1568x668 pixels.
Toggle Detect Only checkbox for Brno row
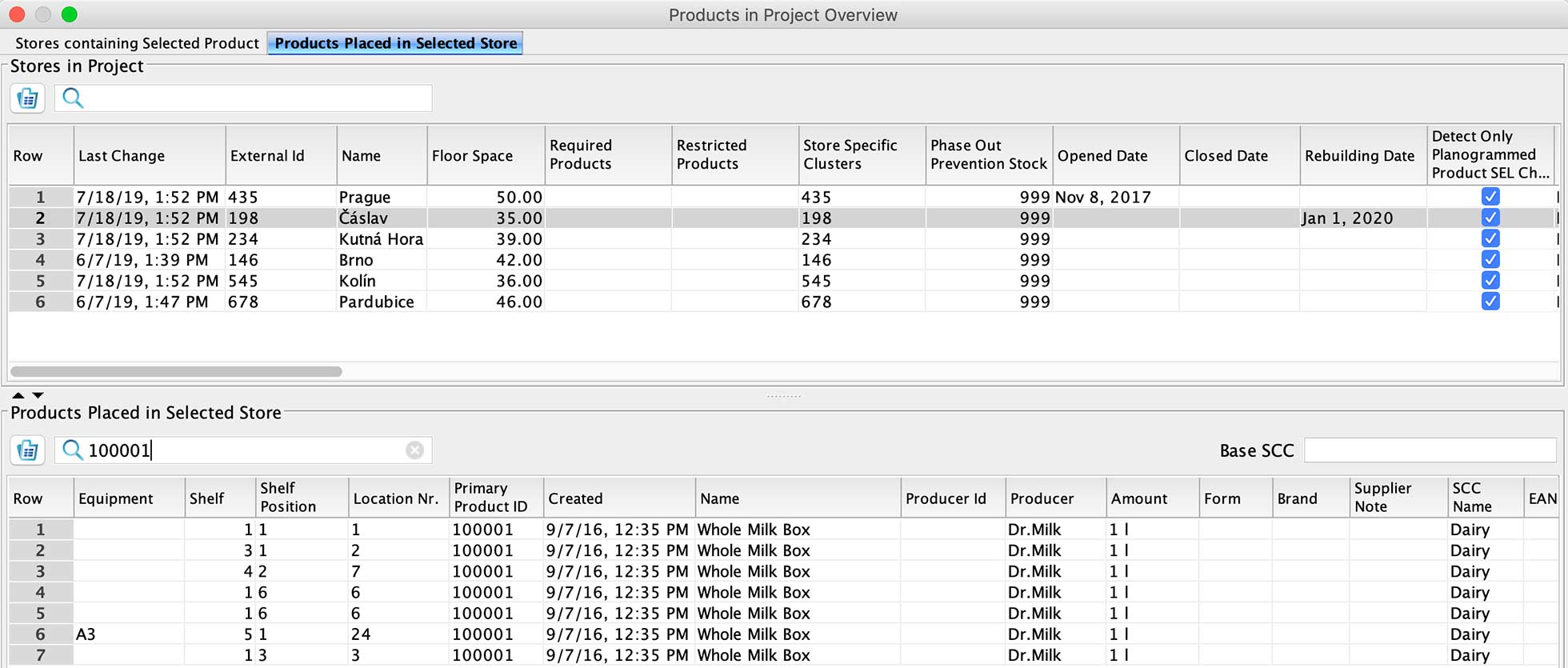tap(1490, 260)
